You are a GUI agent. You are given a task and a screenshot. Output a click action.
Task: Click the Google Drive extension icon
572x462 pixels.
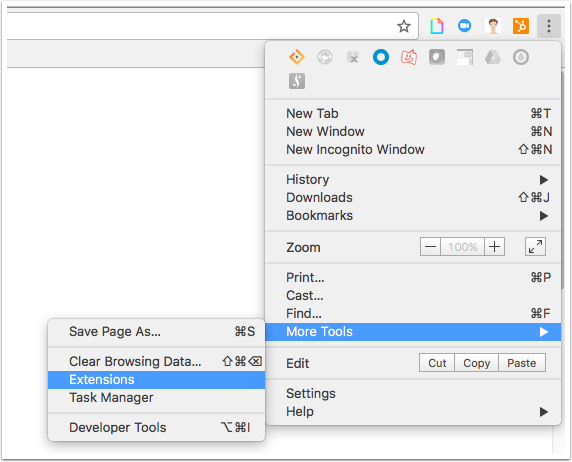tap(492, 57)
